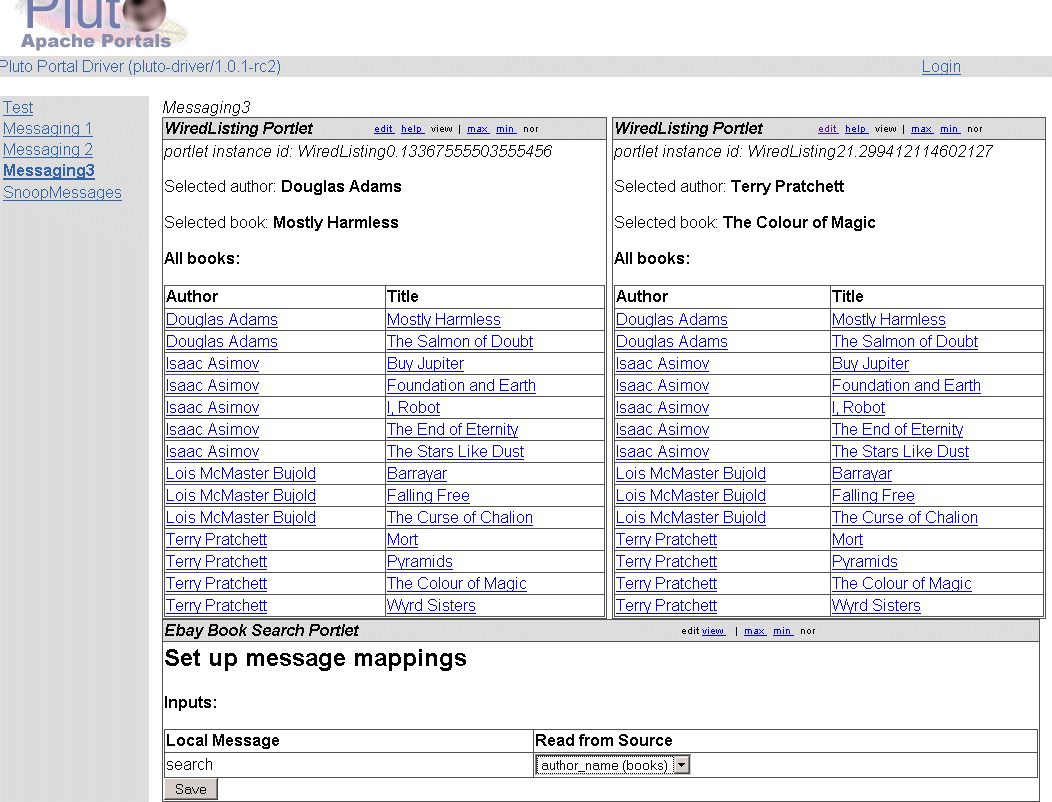Switch Ebay Book Search Portlet to view mode
Screen dimensions: 1052x802
[x=713, y=631]
